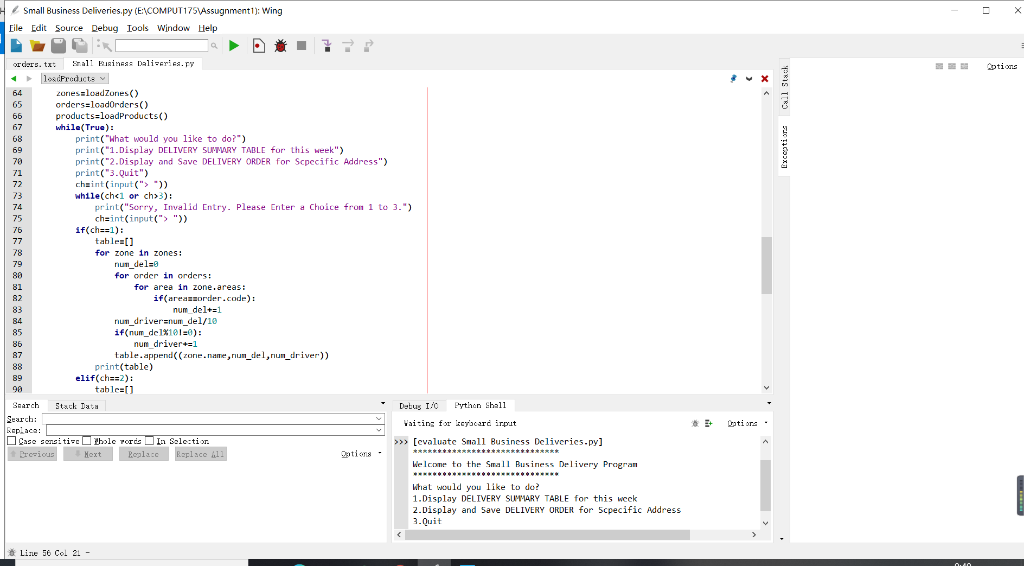1024x566 pixels.
Task: Save the current file with disk icon
Action: (59, 46)
